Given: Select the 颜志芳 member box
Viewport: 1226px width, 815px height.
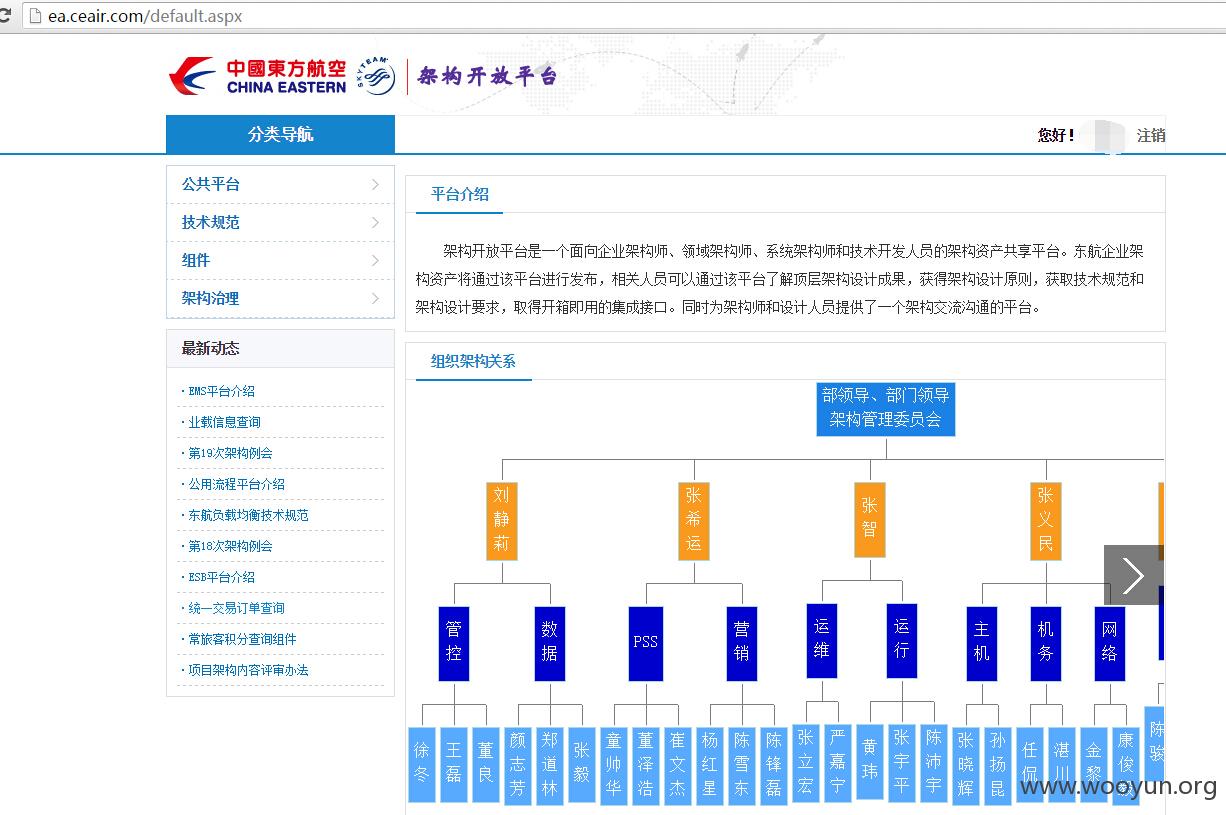Looking at the screenshot, I should tap(518, 766).
